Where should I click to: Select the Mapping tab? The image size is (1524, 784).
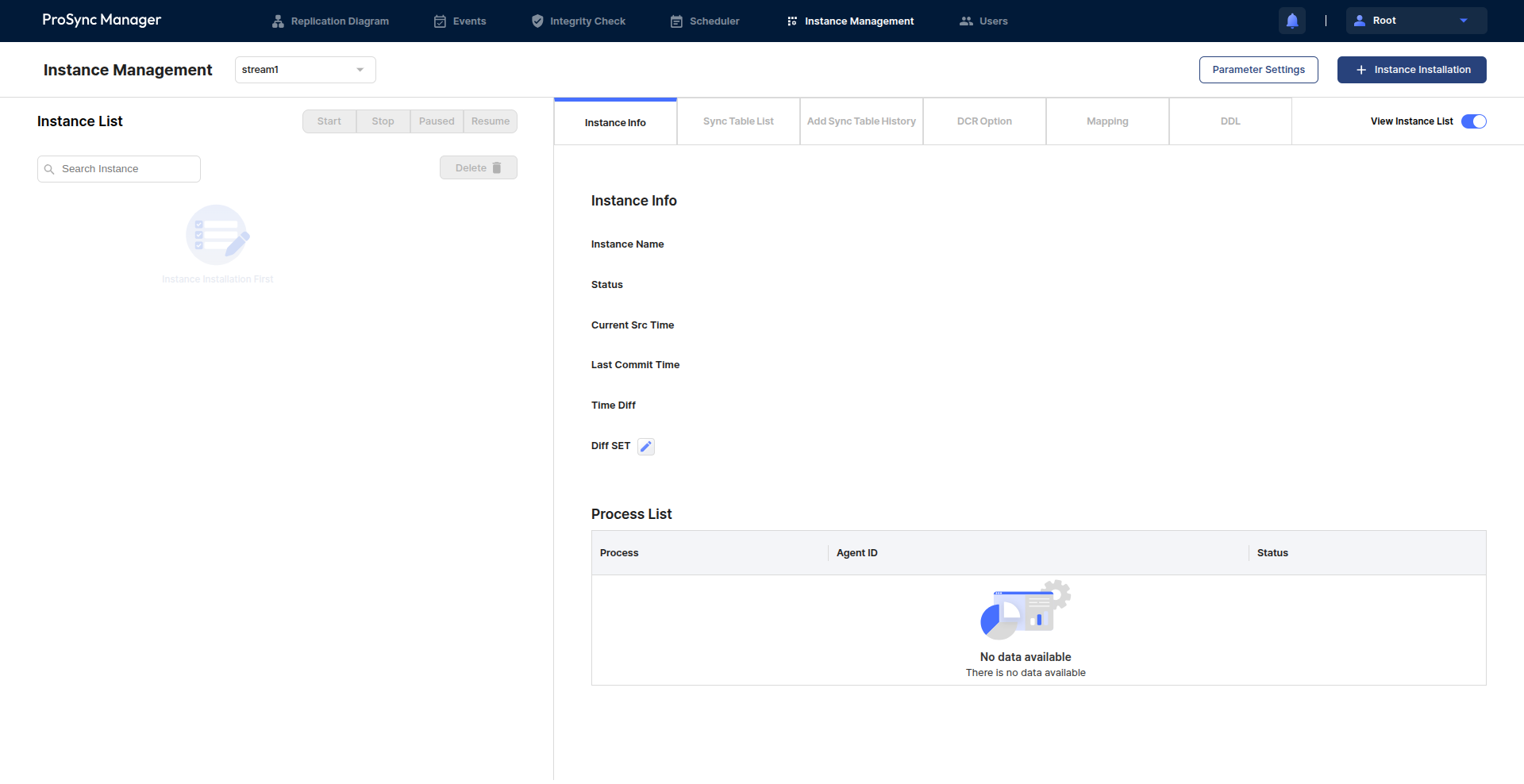tap(1107, 121)
